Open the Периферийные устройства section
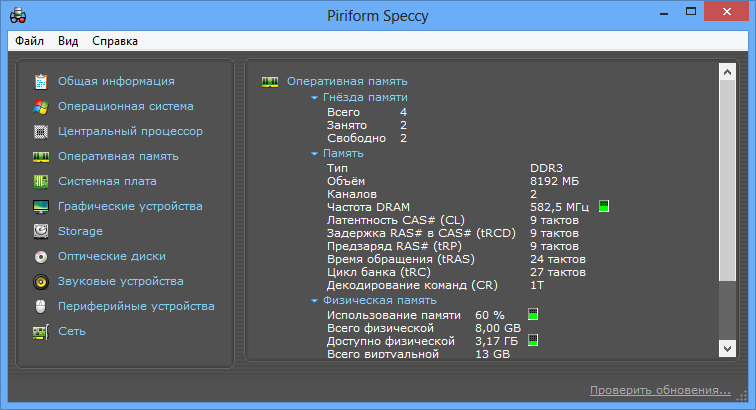 coord(136,306)
